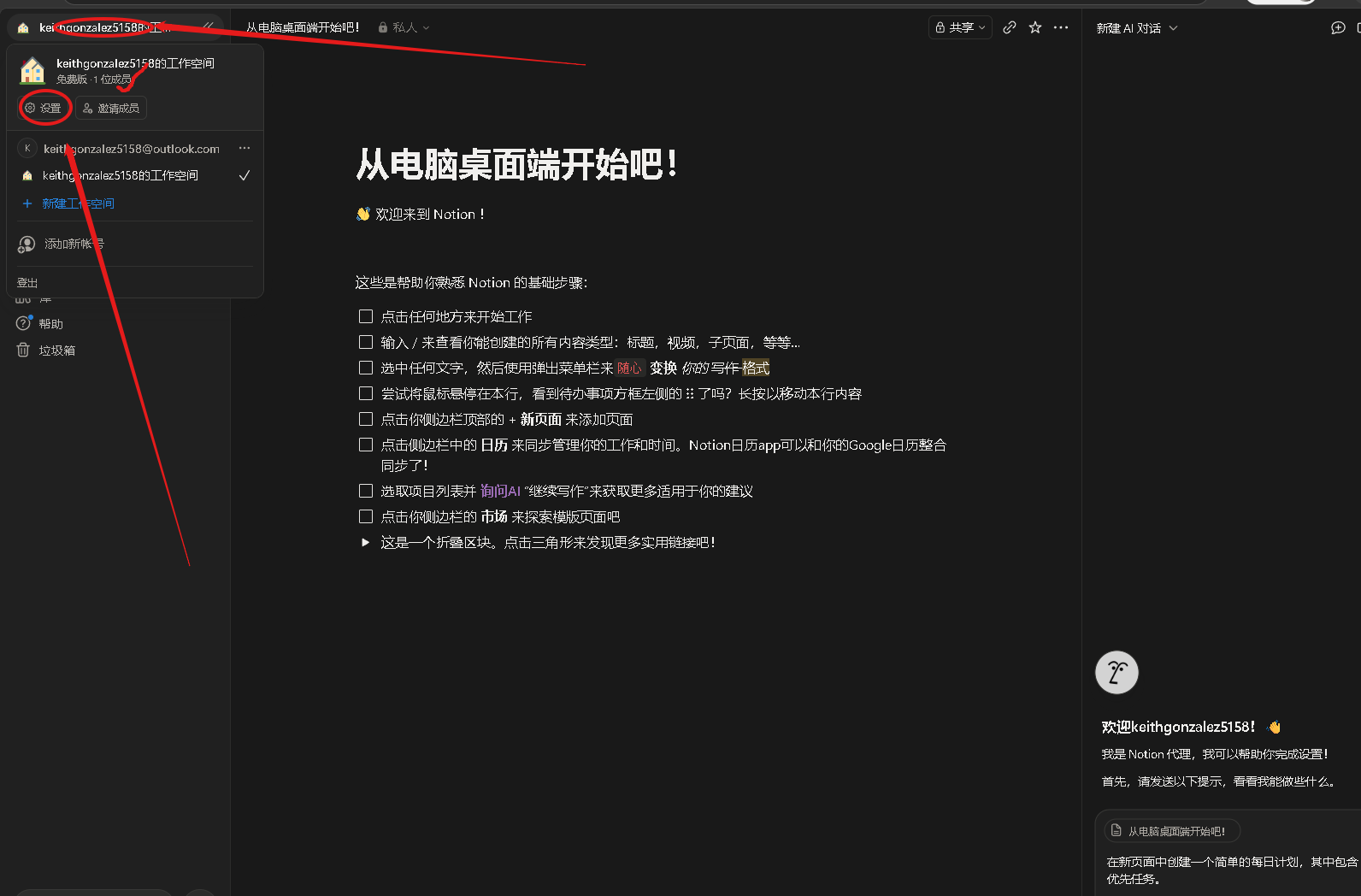Add page to favorites with star
This screenshot has width=1361, height=896.
tap(1035, 27)
